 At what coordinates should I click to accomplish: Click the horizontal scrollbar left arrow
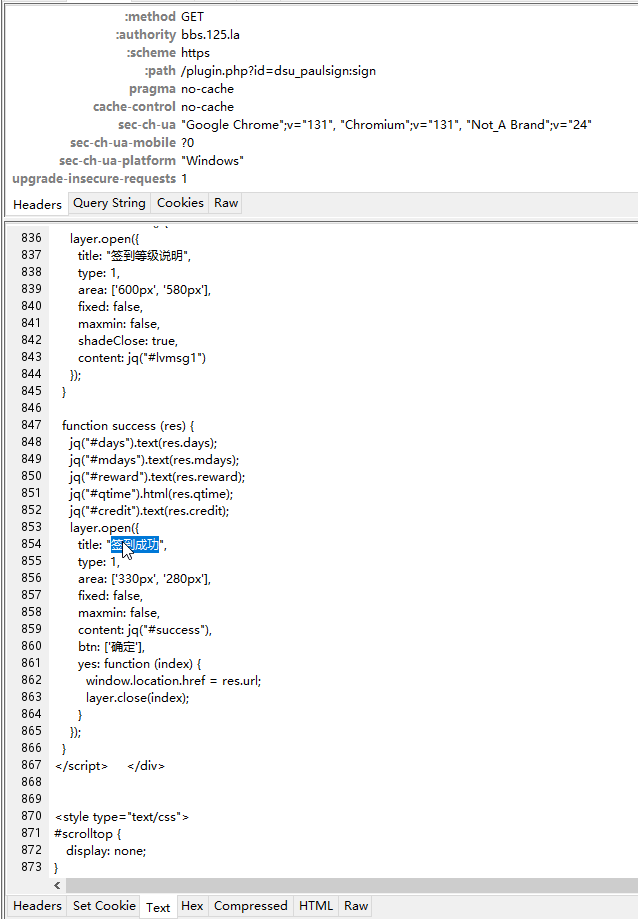pos(57,886)
